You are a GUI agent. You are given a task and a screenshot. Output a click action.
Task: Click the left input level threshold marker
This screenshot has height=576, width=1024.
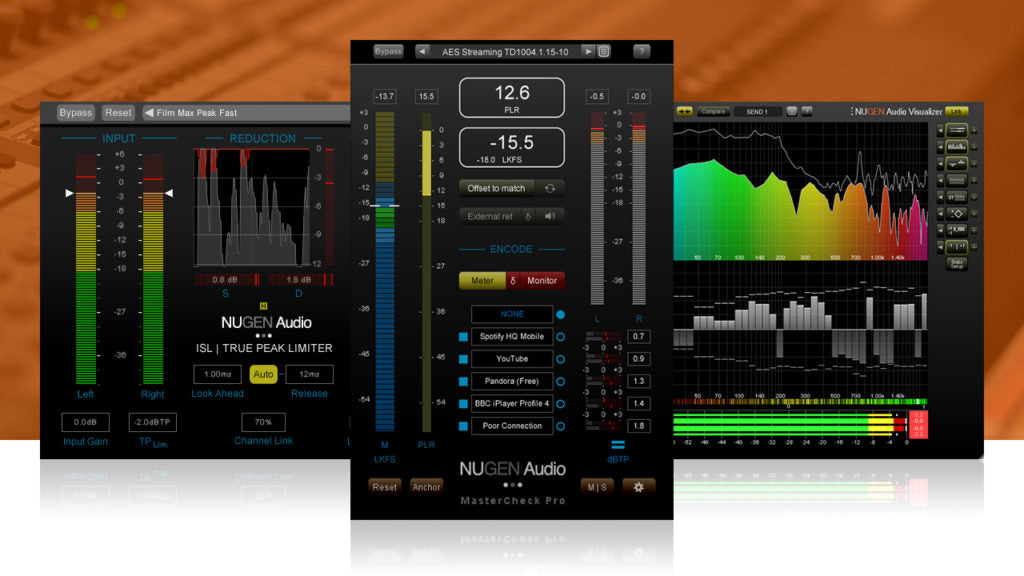click(x=69, y=193)
